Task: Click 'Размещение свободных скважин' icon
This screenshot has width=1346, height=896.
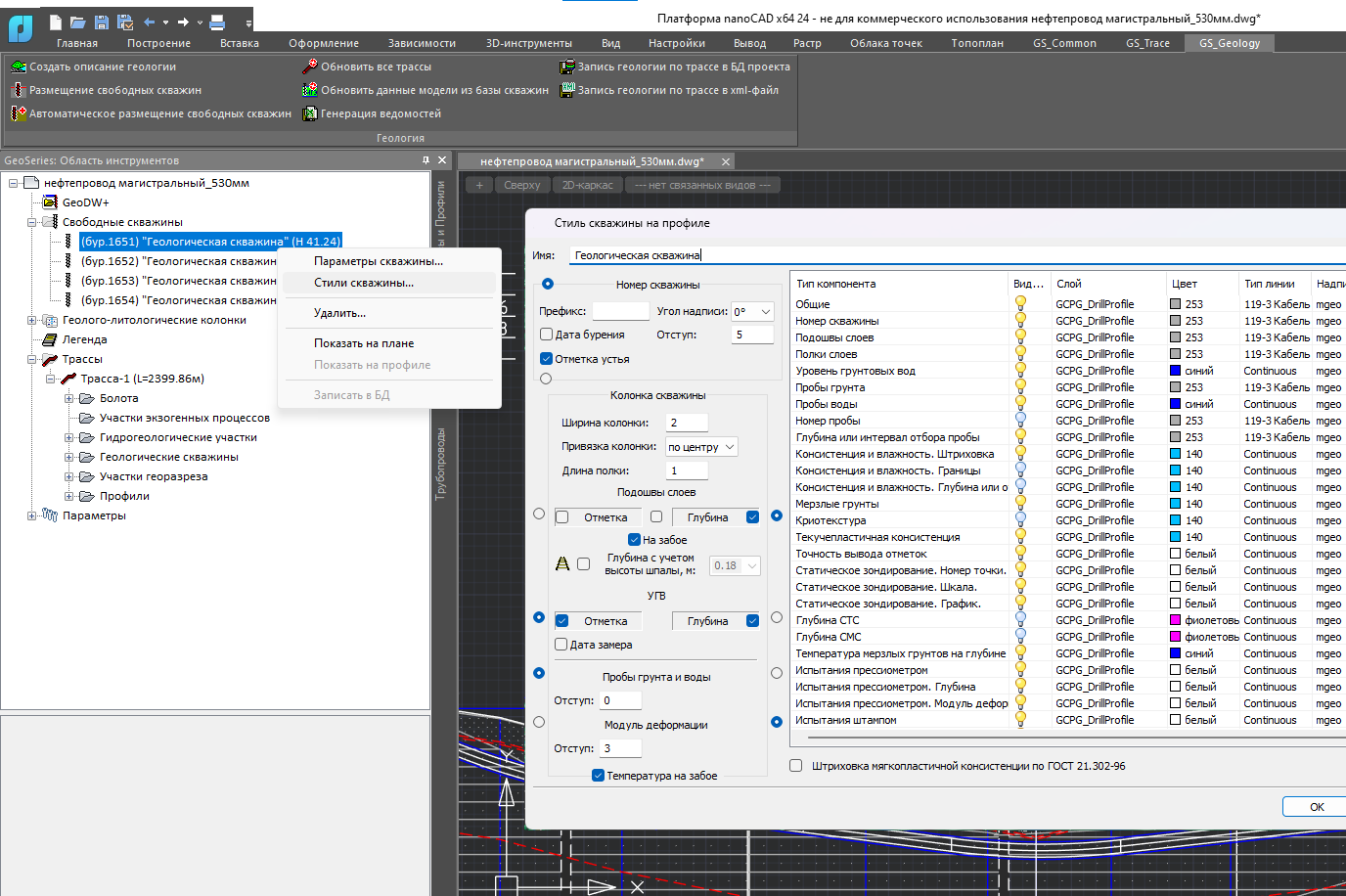Action: (18, 90)
